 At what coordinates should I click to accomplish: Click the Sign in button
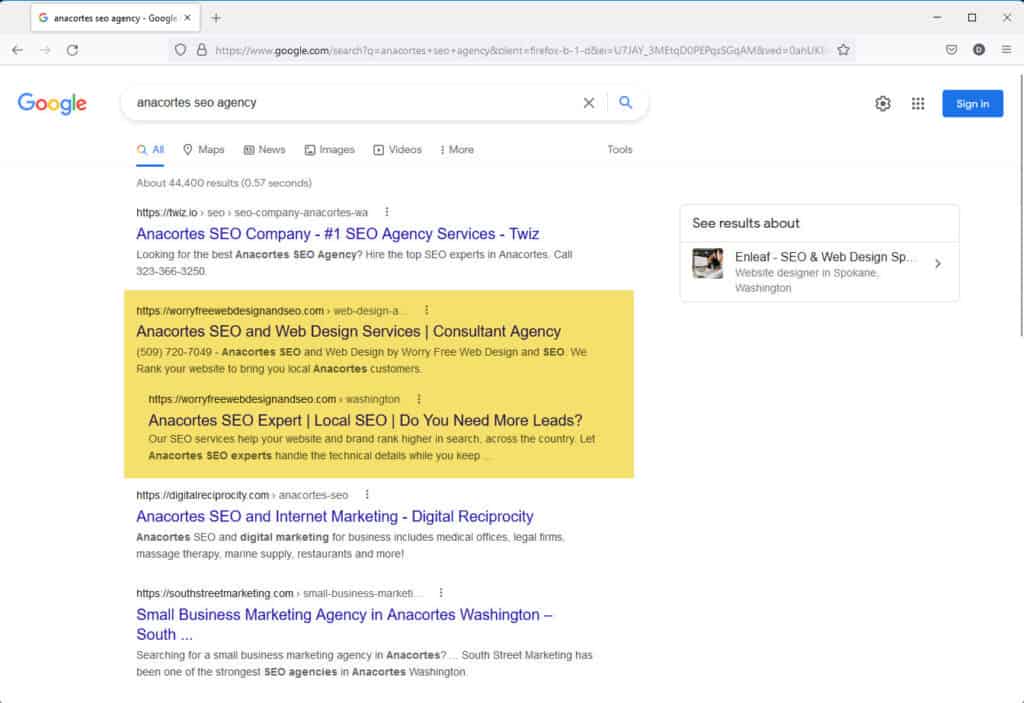972,103
